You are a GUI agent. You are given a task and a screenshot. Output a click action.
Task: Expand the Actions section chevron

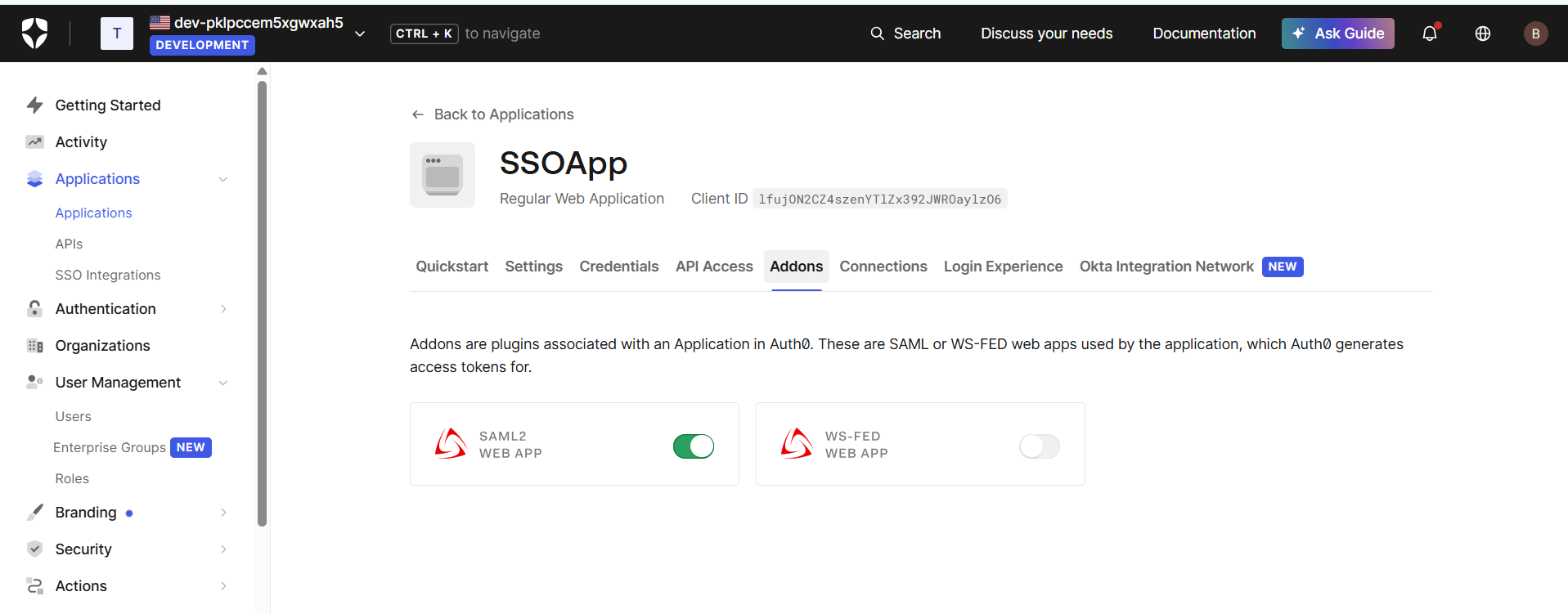click(x=223, y=585)
